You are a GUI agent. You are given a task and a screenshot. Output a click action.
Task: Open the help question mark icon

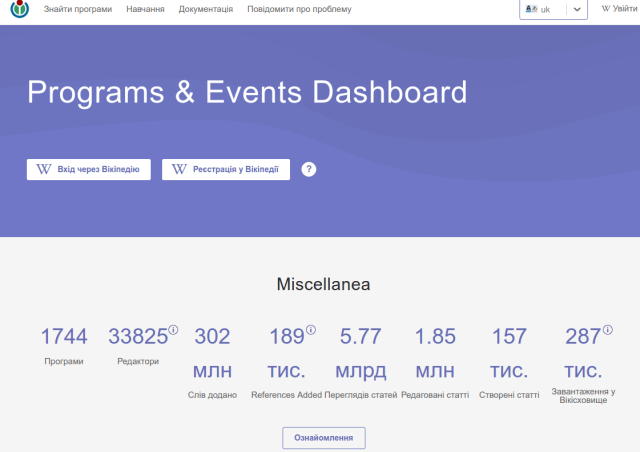tap(309, 169)
